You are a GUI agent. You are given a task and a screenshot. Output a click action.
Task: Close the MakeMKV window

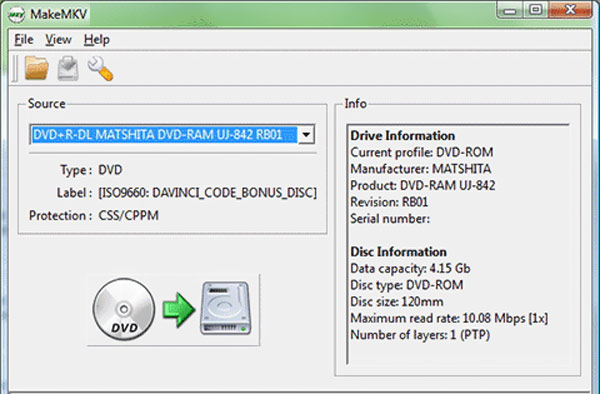(x=570, y=10)
